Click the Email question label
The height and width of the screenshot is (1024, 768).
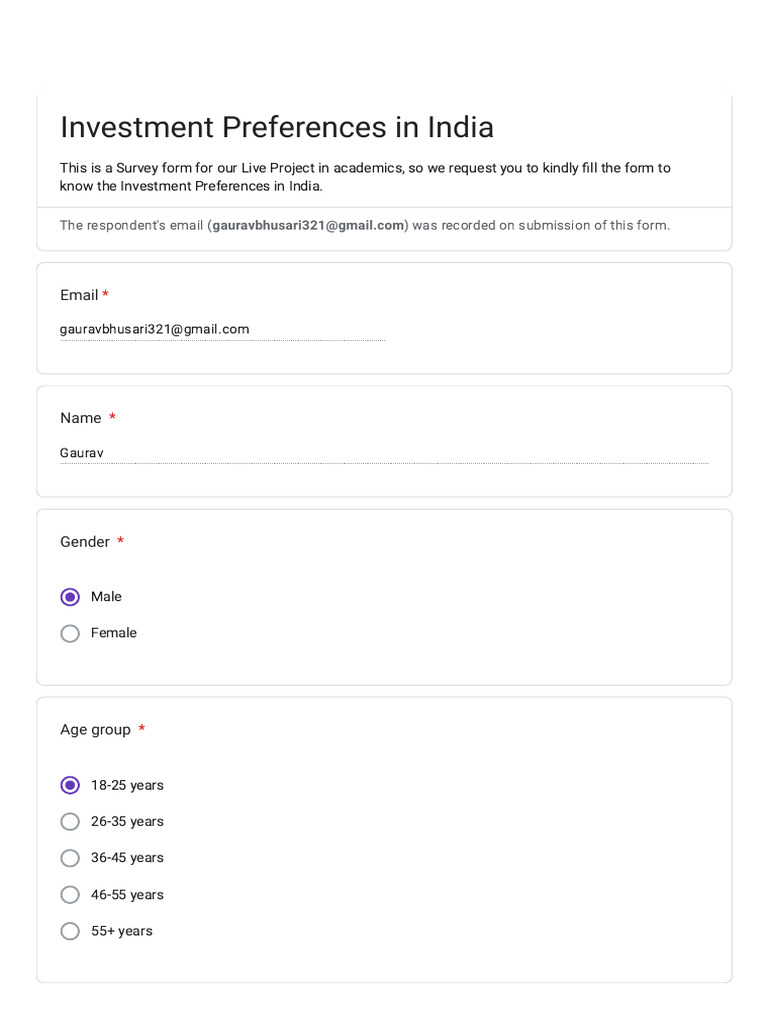(79, 295)
